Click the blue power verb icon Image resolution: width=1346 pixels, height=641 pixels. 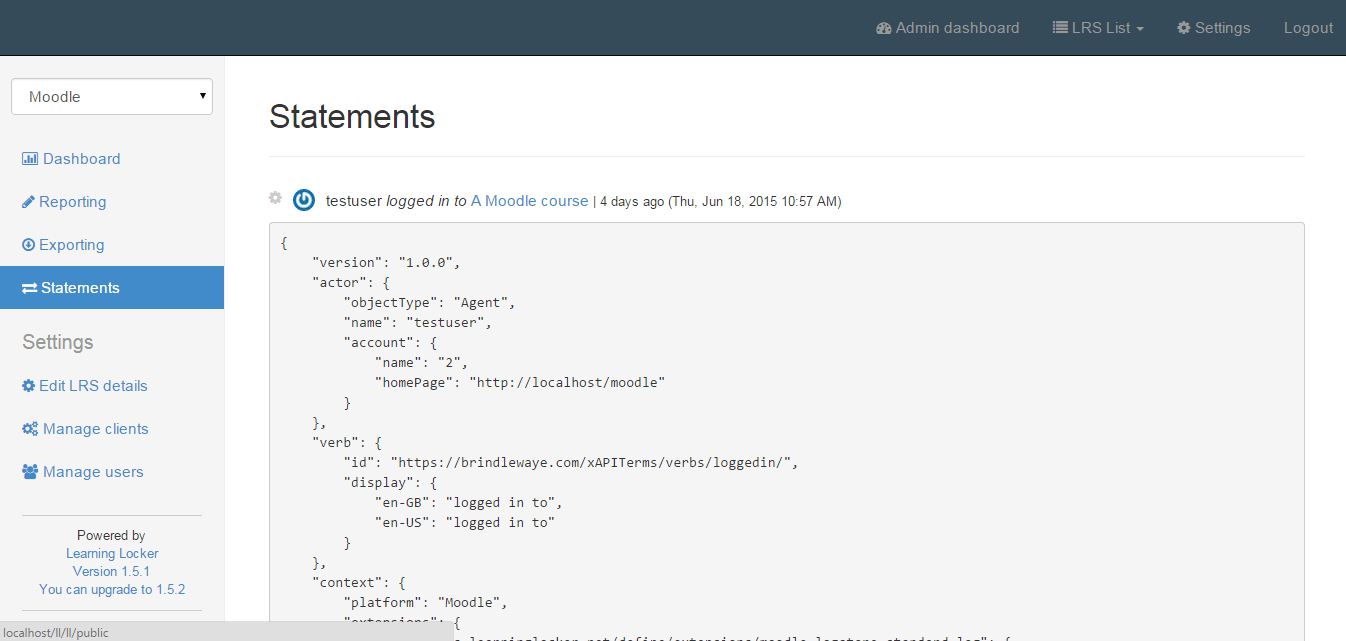(x=304, y=200)
